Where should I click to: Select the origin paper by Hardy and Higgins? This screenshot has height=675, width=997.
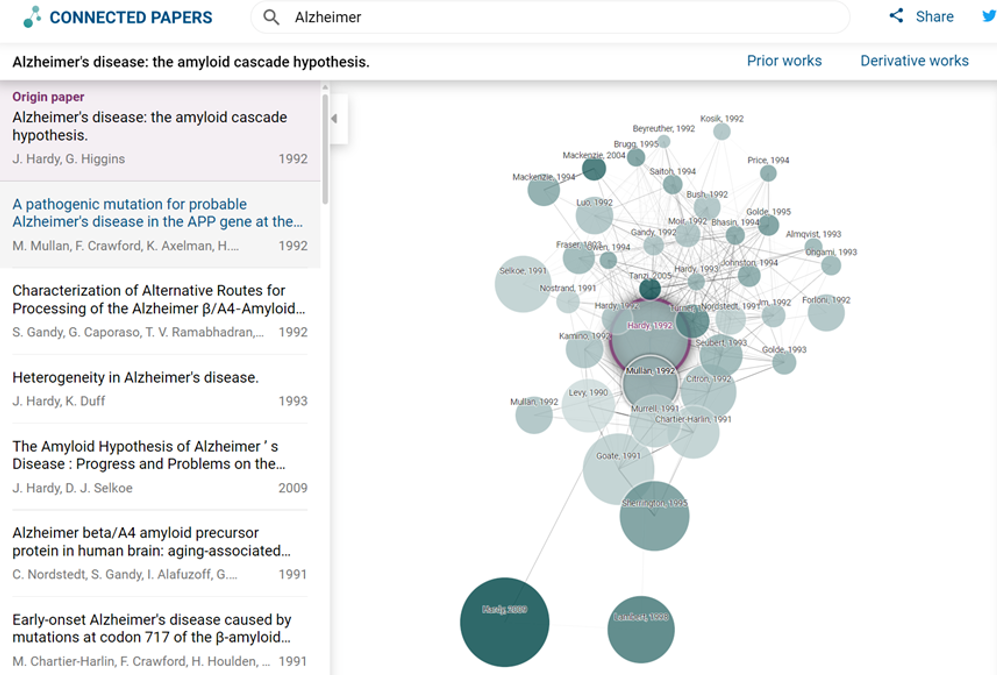(160, 127)
